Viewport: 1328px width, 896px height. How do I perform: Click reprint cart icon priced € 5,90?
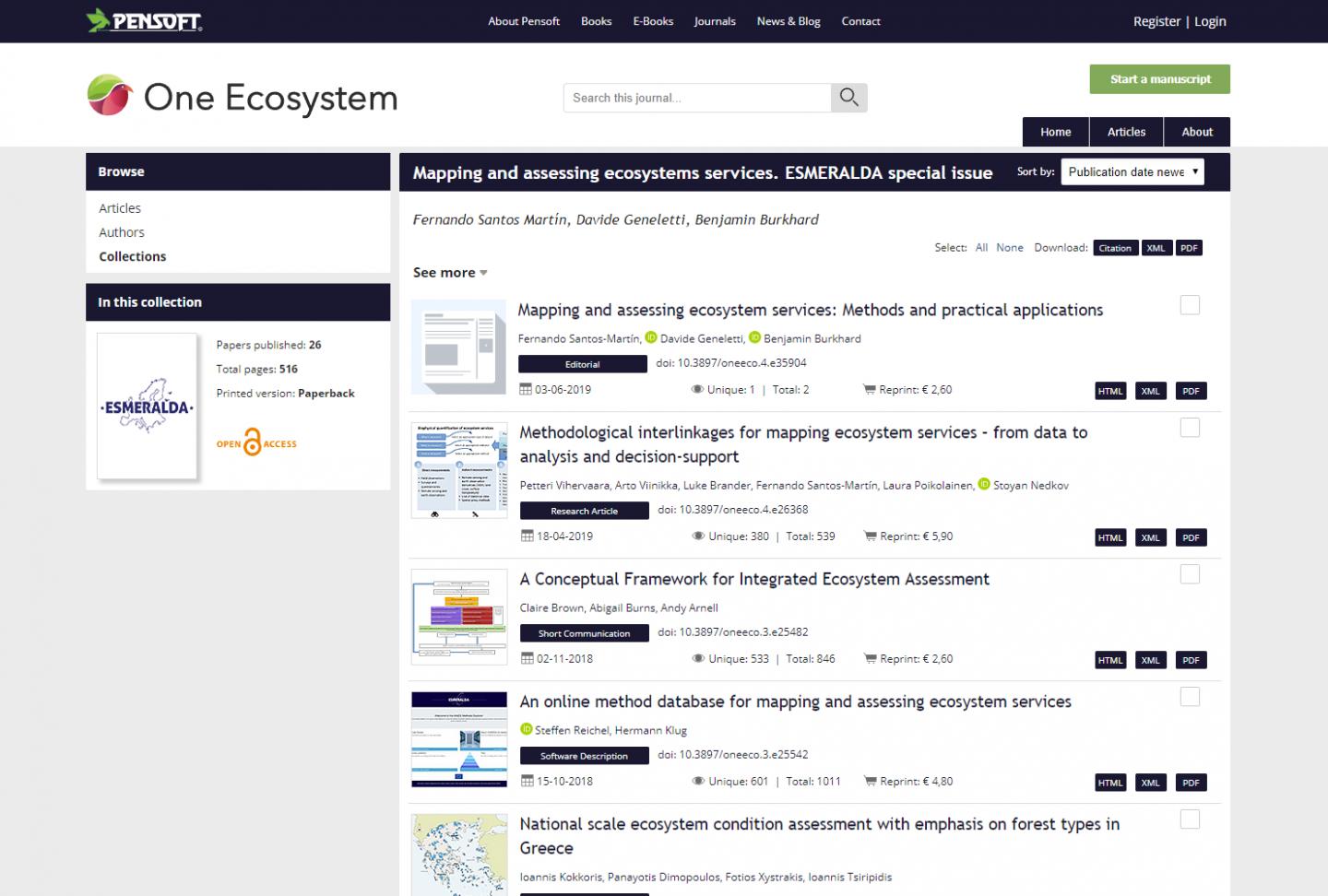pyautogui.click(x=870, y=536)
